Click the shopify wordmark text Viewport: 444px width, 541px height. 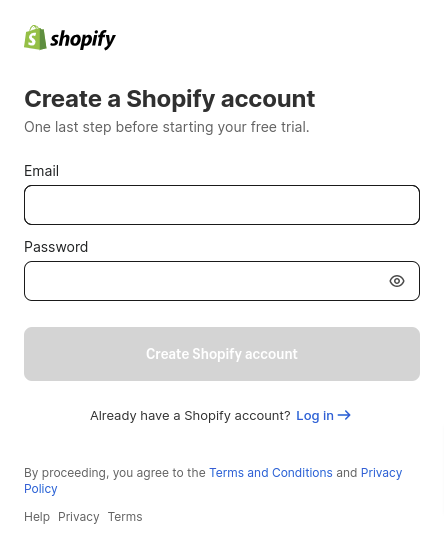click(83, 39)
